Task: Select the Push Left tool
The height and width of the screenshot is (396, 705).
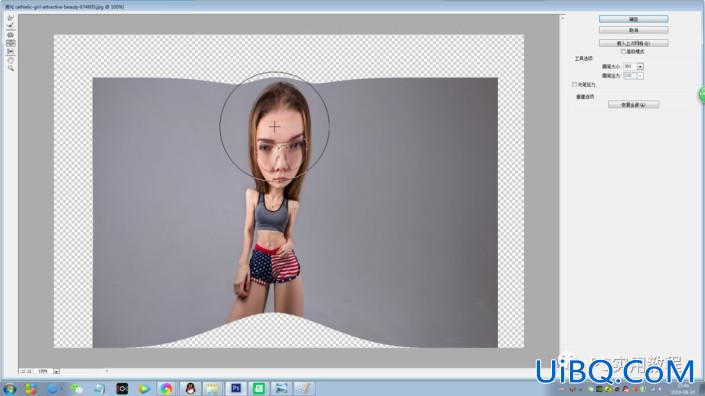Action: coord(10,52)
